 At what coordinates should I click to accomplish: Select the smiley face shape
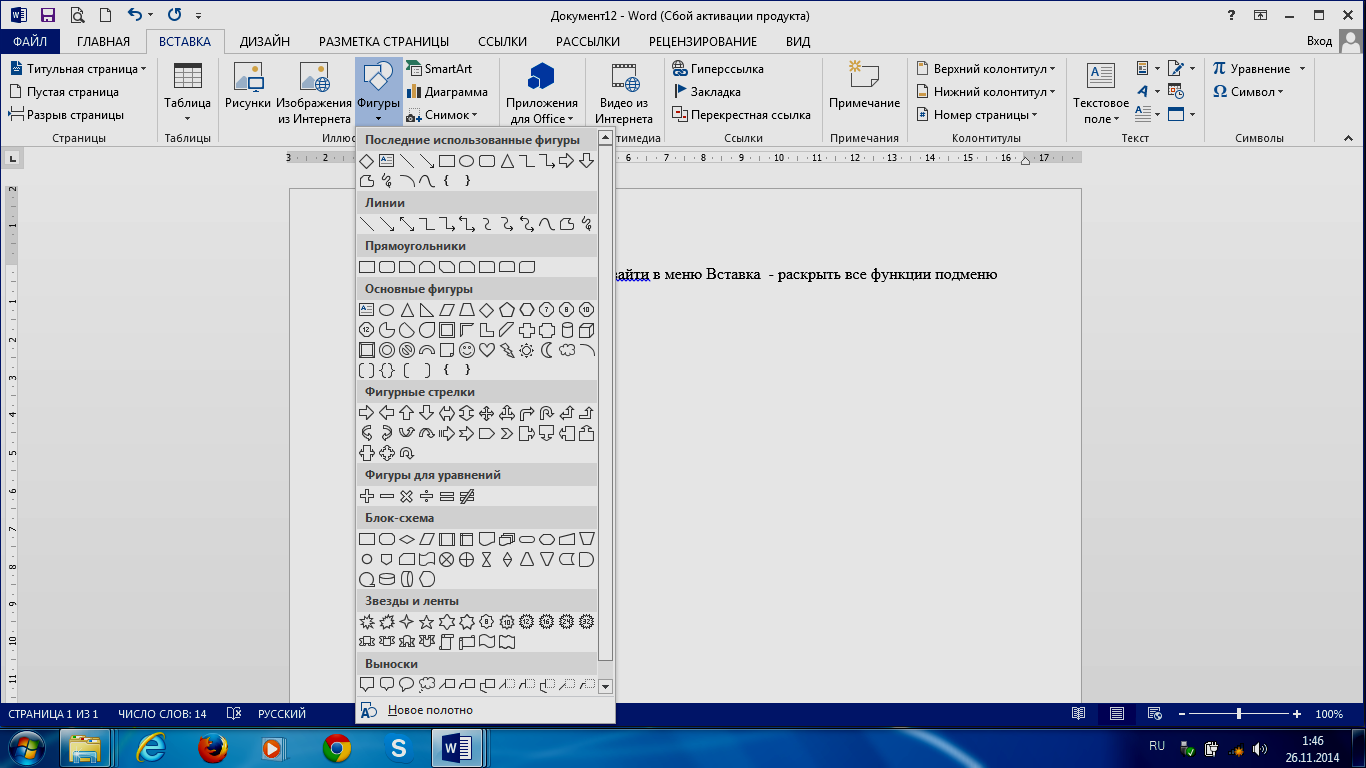click(467, 350)
